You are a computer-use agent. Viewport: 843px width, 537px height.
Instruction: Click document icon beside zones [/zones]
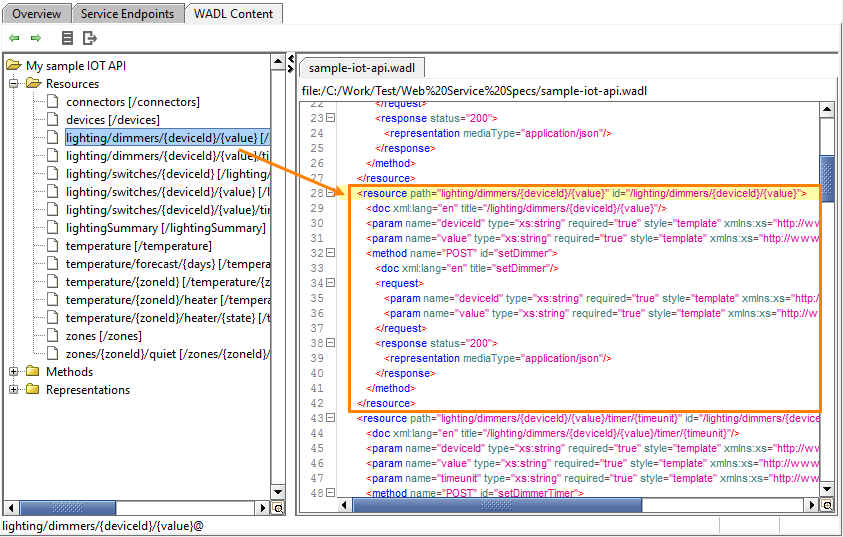(52, 335)
